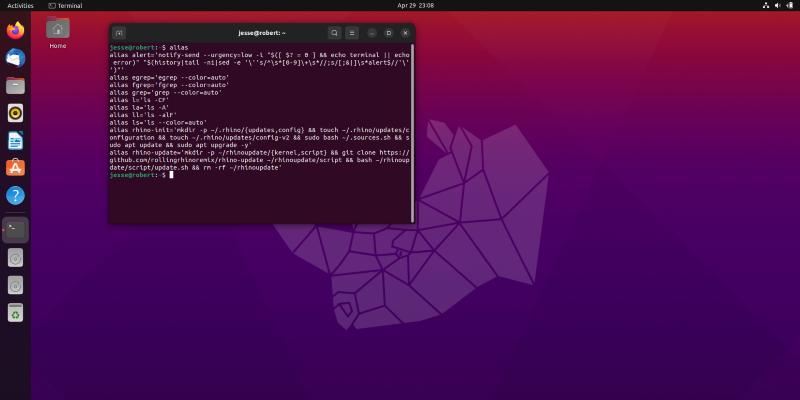This screenshot has width=800, height=400.
Task: Select the Terminal icon in the dock
Action: 15,229
